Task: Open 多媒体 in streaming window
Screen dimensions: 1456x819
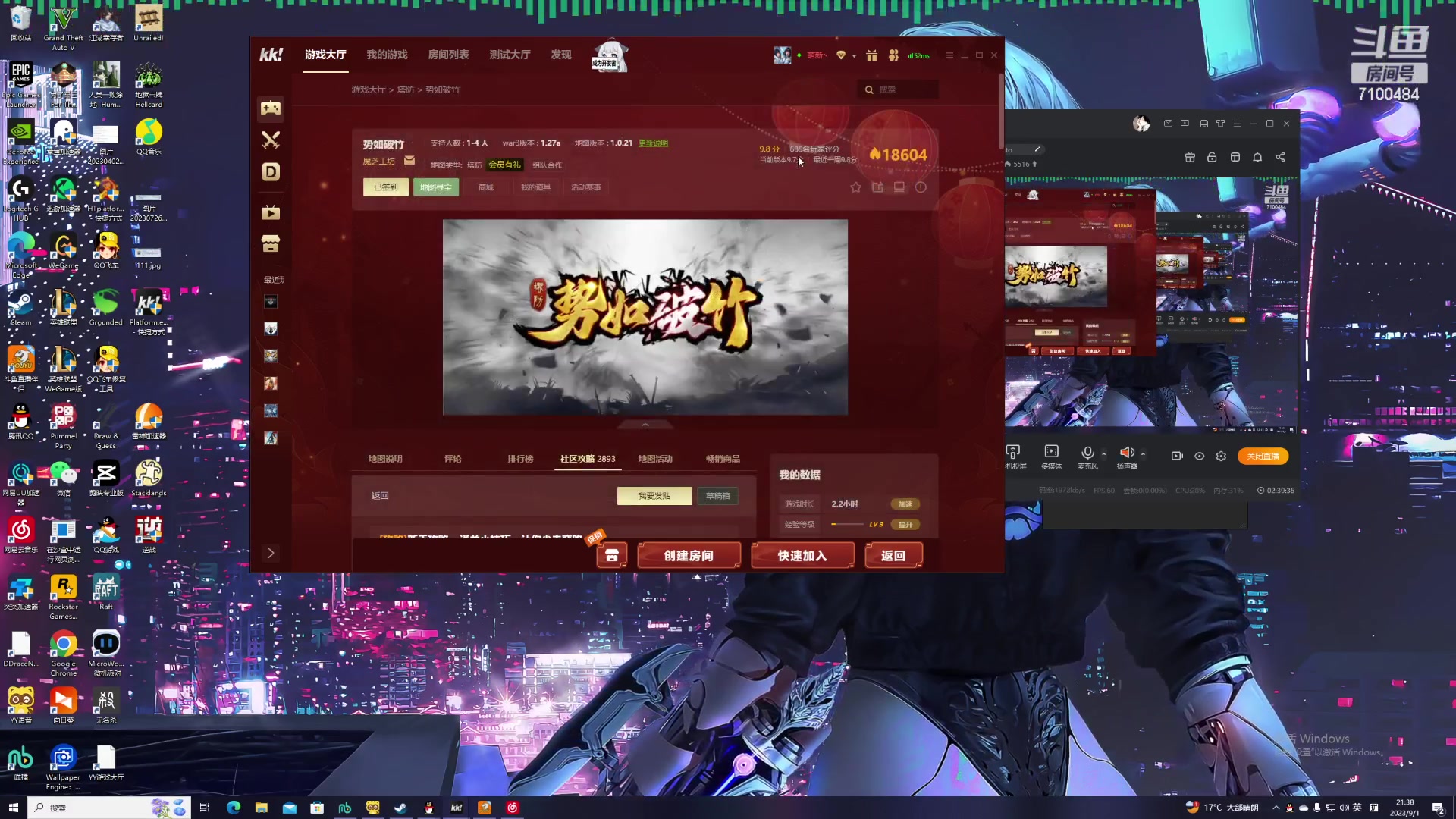Action: (1051, 457)
